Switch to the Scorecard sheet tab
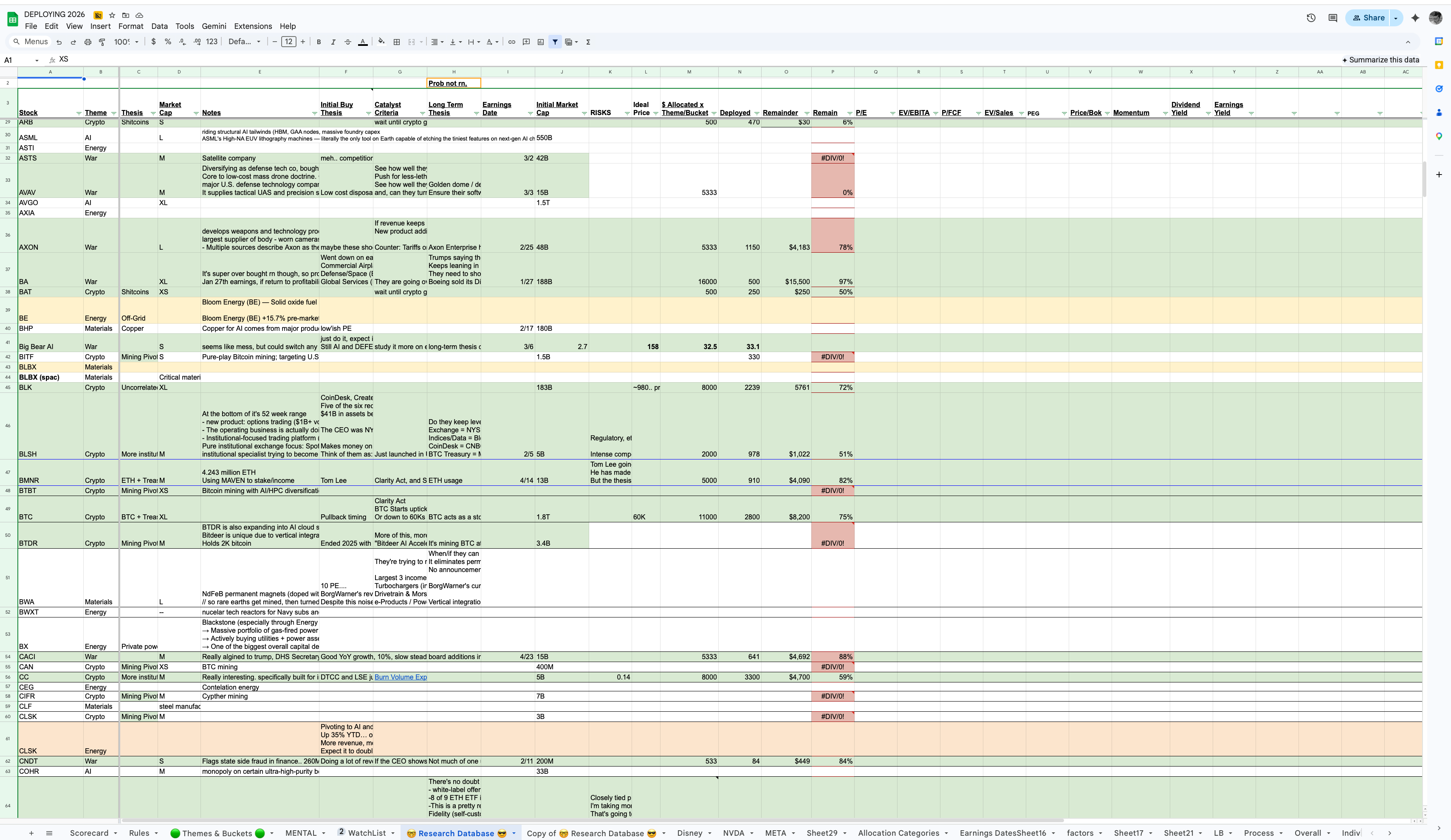Screen dimensions: 1451x840 tap(89, 833)
